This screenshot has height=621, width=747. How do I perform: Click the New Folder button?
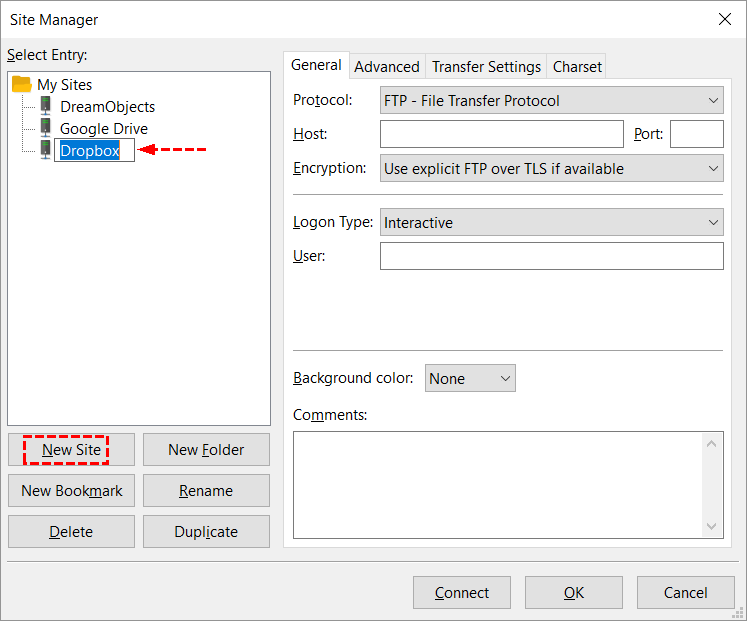206,450
